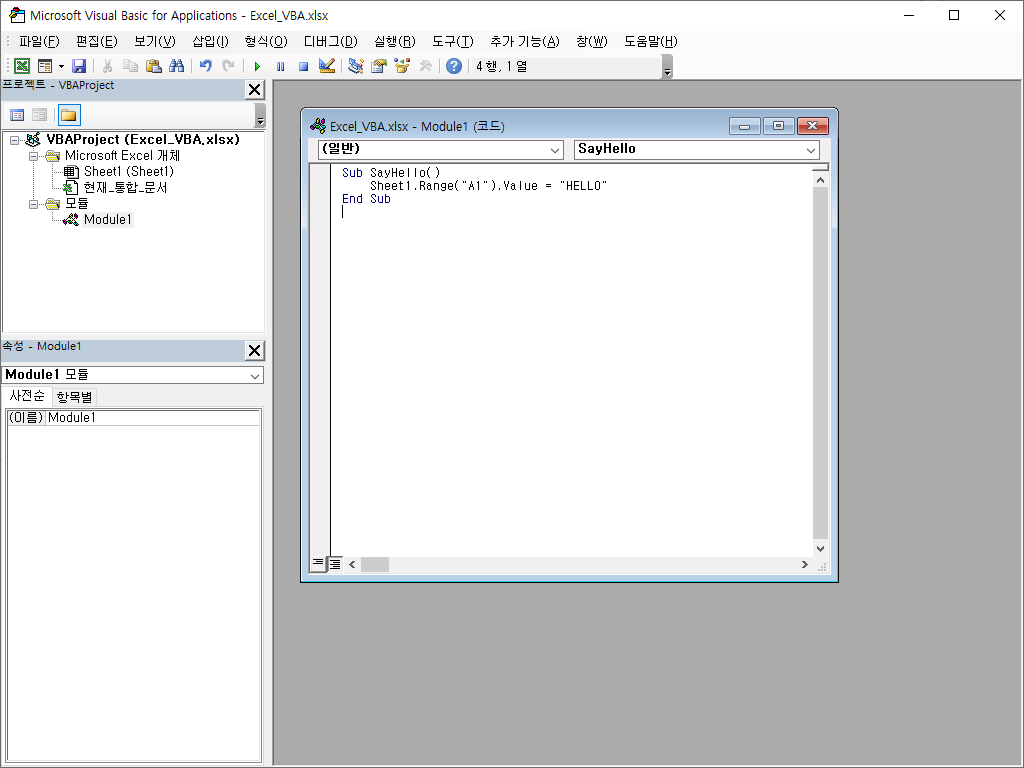Click the code window scroll up arrow
1024x768 pixels.
click(820, 180)
